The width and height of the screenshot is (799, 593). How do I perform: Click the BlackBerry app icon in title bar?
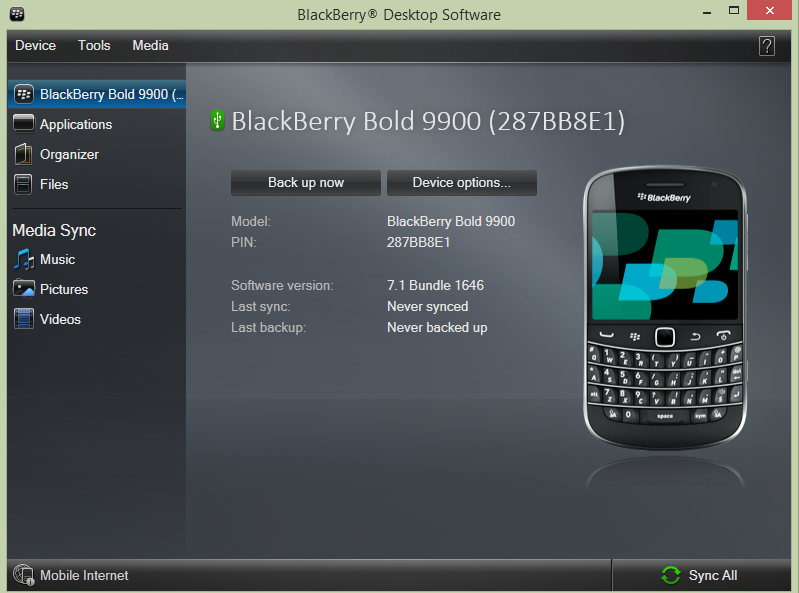tap(17, 14)
